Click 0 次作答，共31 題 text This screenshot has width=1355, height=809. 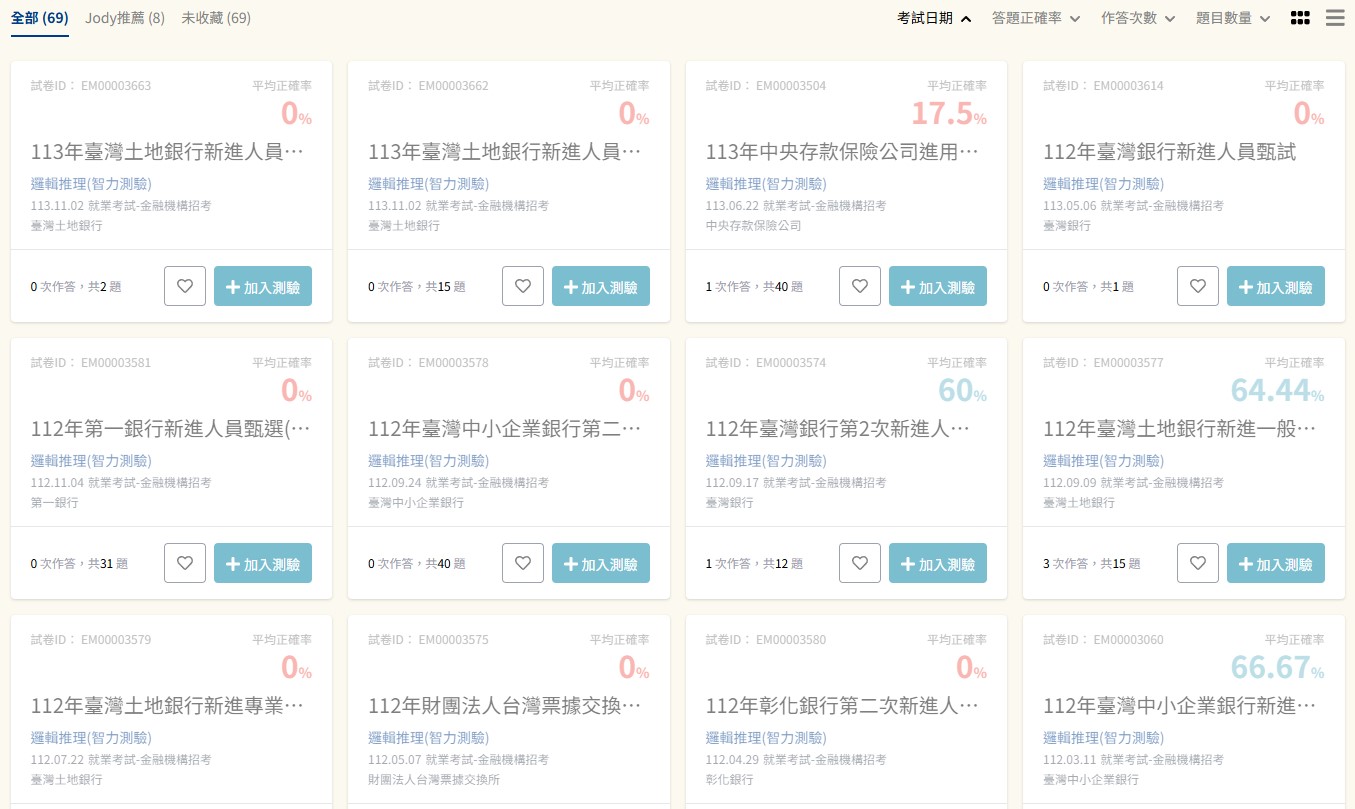point(79,564)
